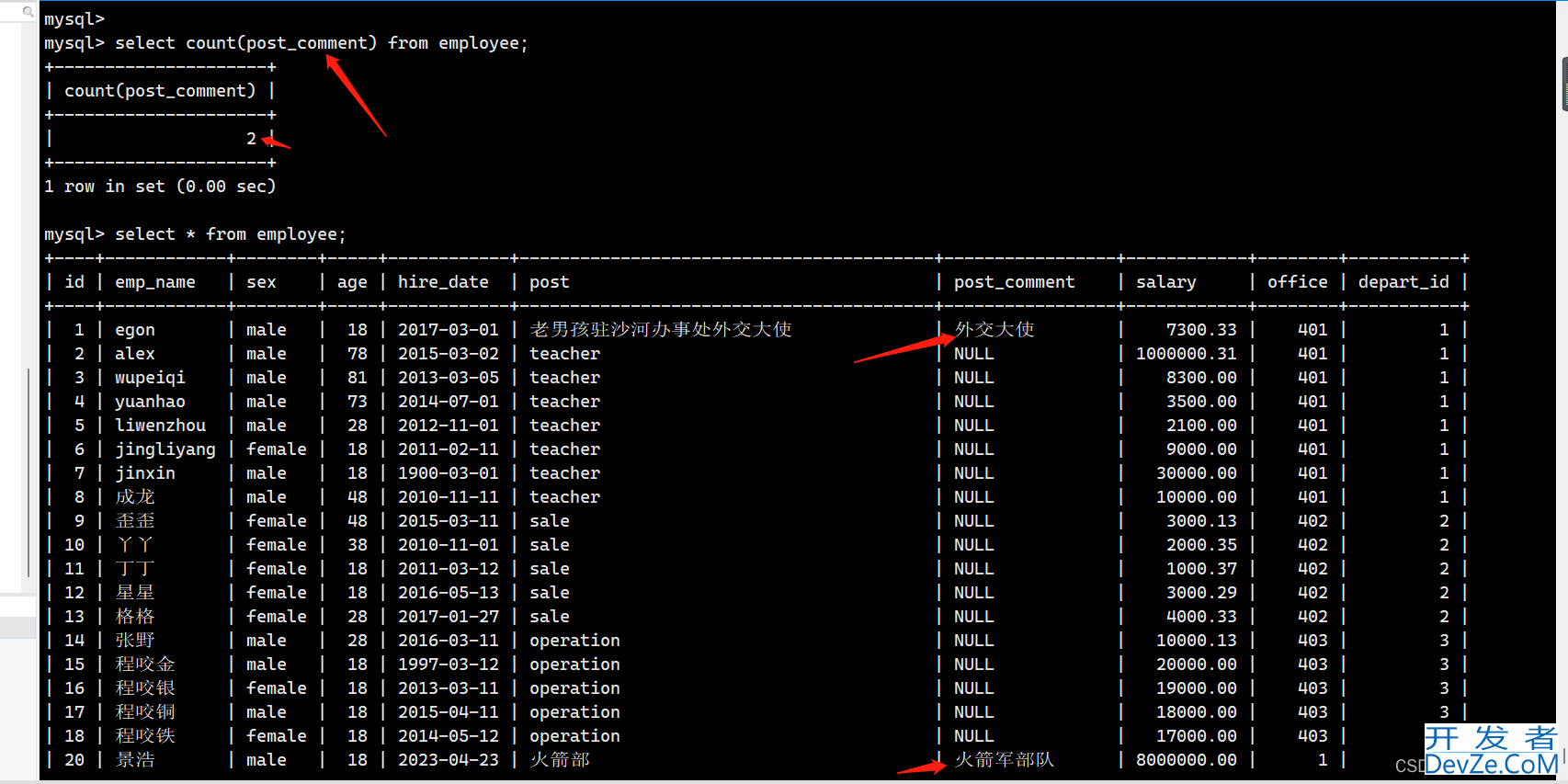The width and height of the screenshot is (1568, 784).
Task: Click the name 'yuanhao'
Action: click(x=150, y=402)
